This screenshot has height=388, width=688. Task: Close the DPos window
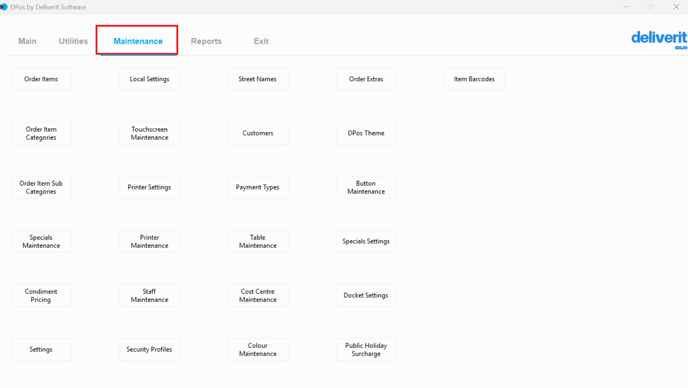click(x=676, y=7)
